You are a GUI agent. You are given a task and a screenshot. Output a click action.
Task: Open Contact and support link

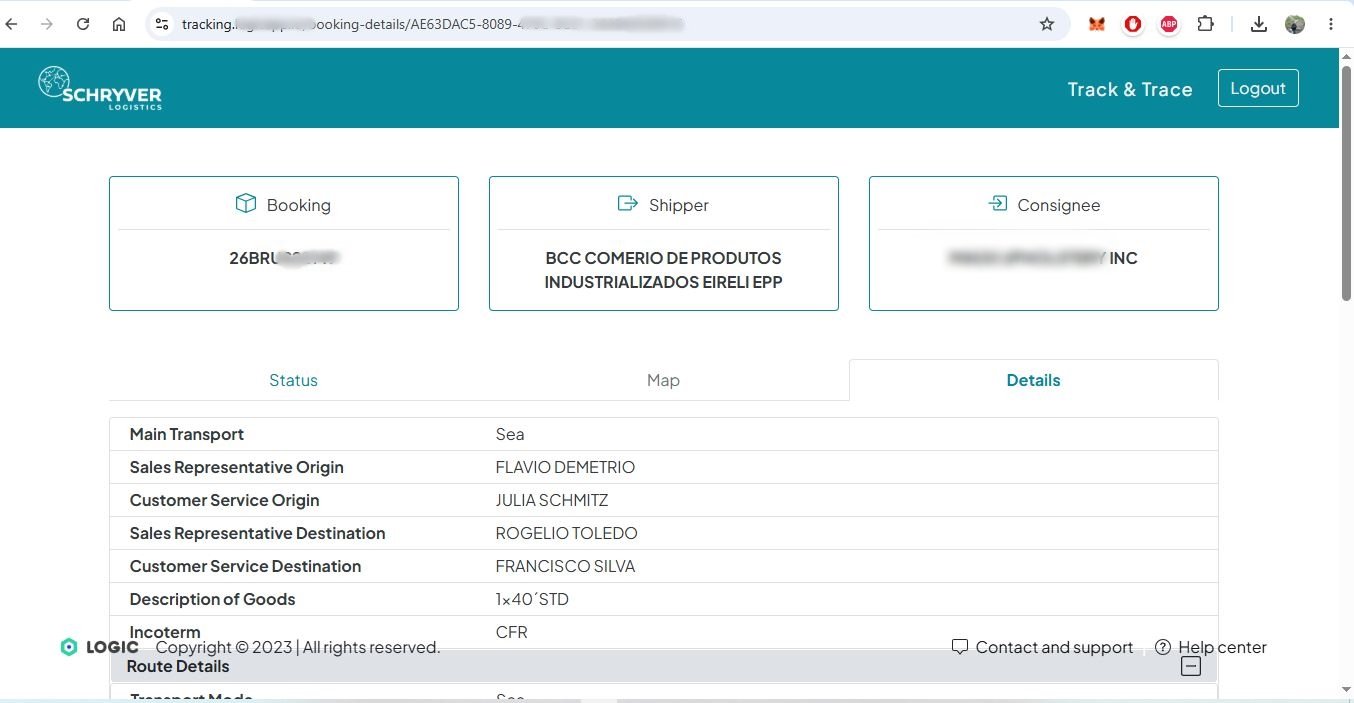pos(1042,647)
